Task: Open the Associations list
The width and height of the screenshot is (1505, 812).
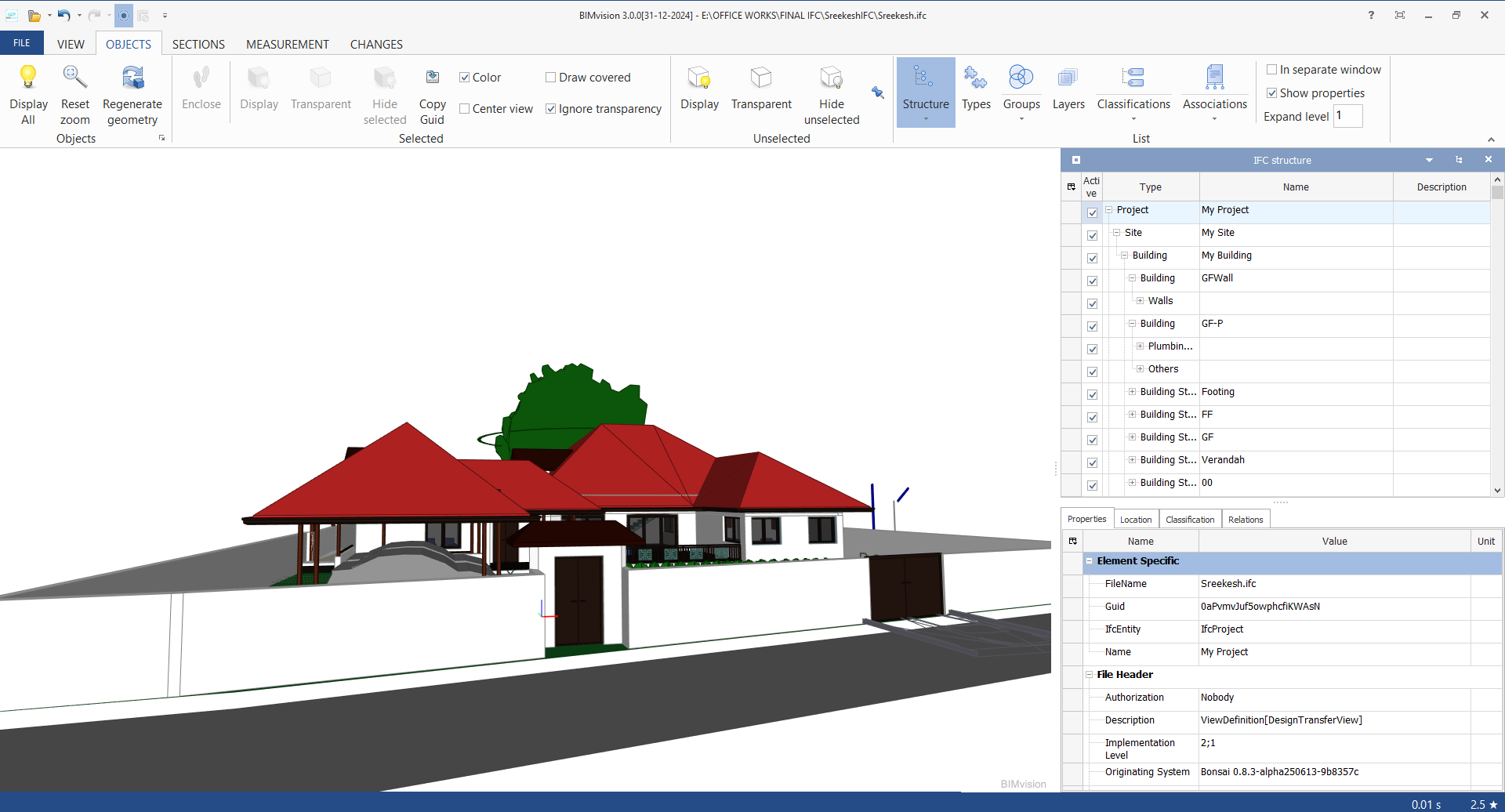Action: (x=1214, y=87)
